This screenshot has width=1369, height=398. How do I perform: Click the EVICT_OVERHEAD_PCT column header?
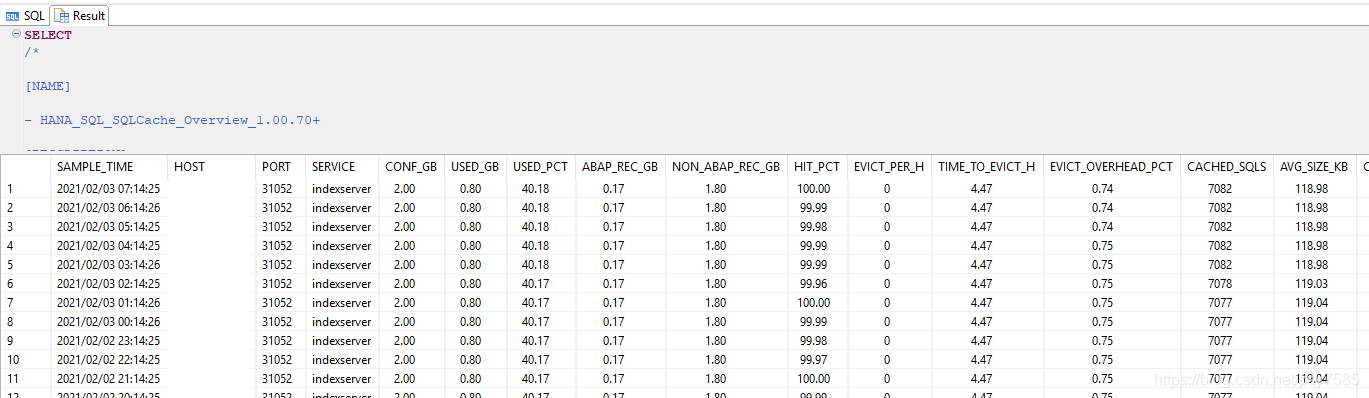(x=1111, y=166)
